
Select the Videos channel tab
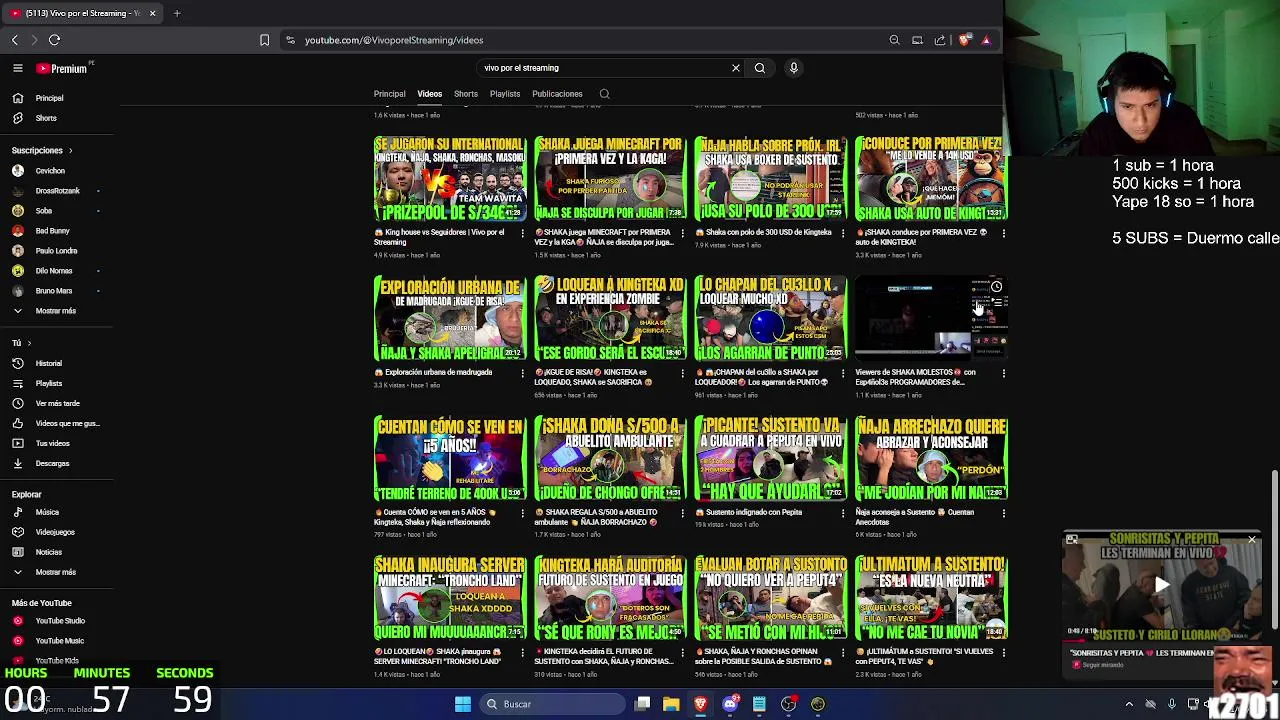tap(429, 94)
